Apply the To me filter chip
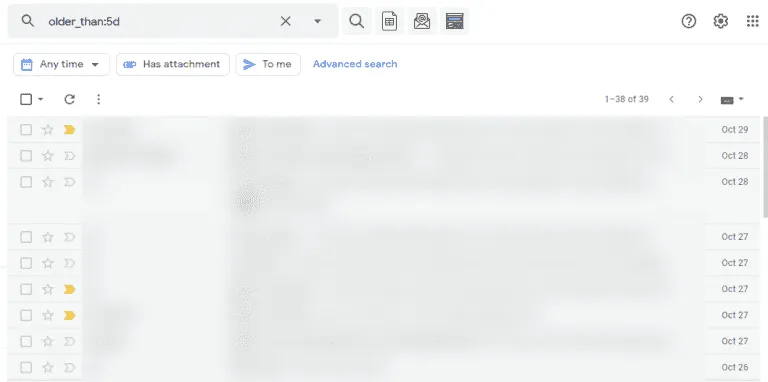The width and height of the screenshot is (768, 382). pyautogui.click(x=268, y=64)
